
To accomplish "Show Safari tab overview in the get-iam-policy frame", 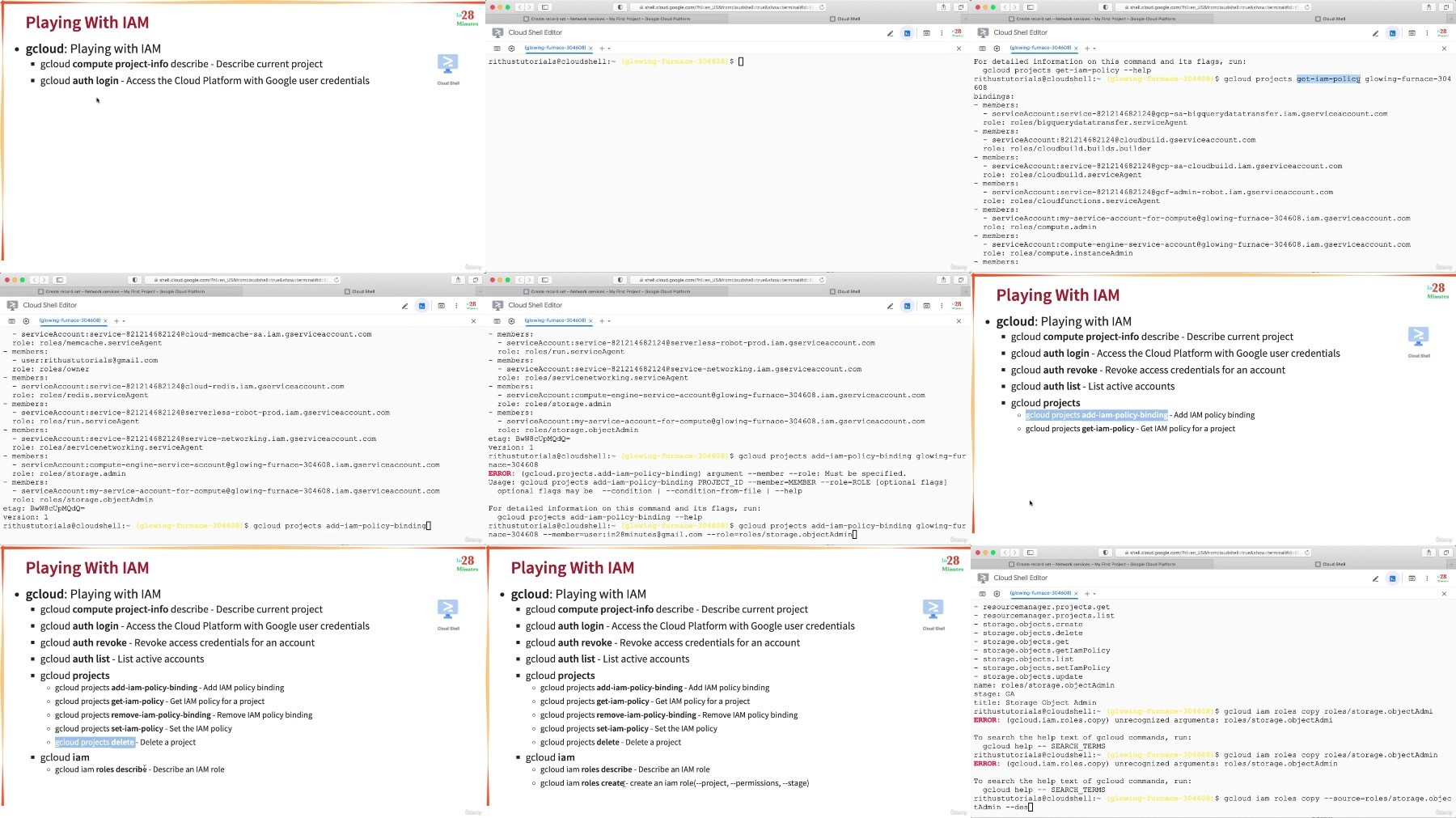I will (x=1446, y=7).
